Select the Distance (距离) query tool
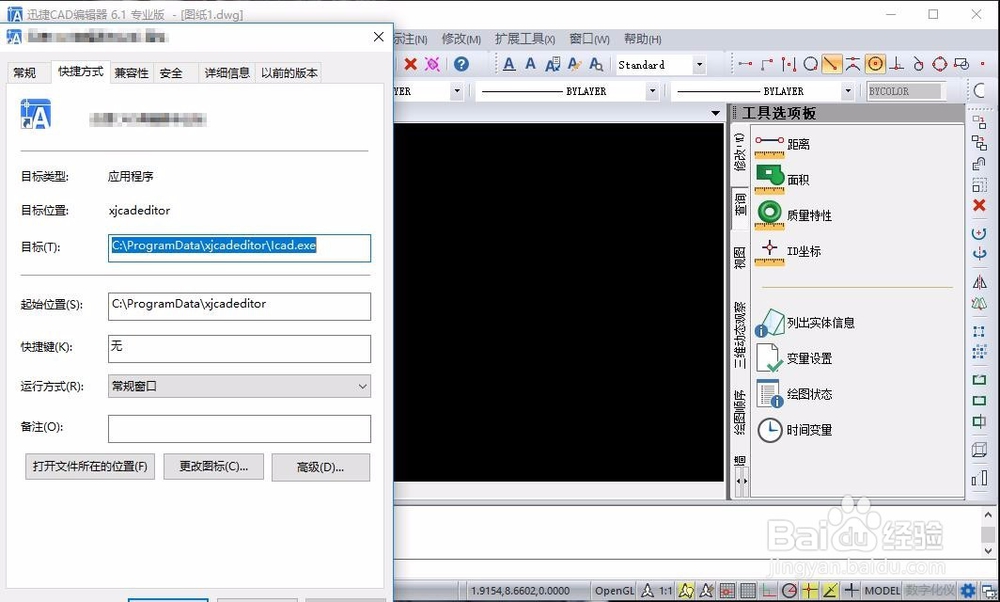Viewport: 1000px width, 602px height. 782,145
